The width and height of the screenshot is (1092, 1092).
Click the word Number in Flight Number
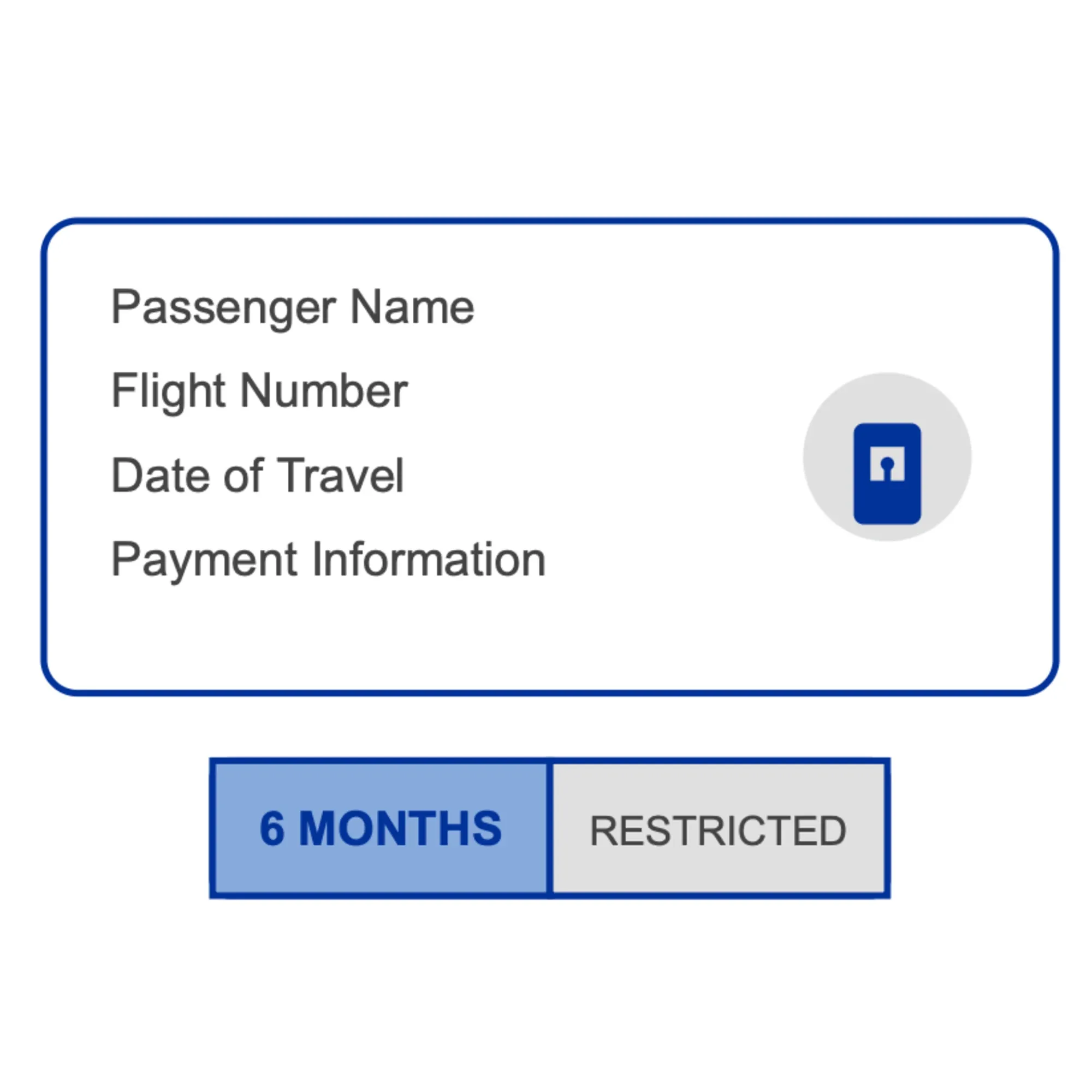coord(324,390)
